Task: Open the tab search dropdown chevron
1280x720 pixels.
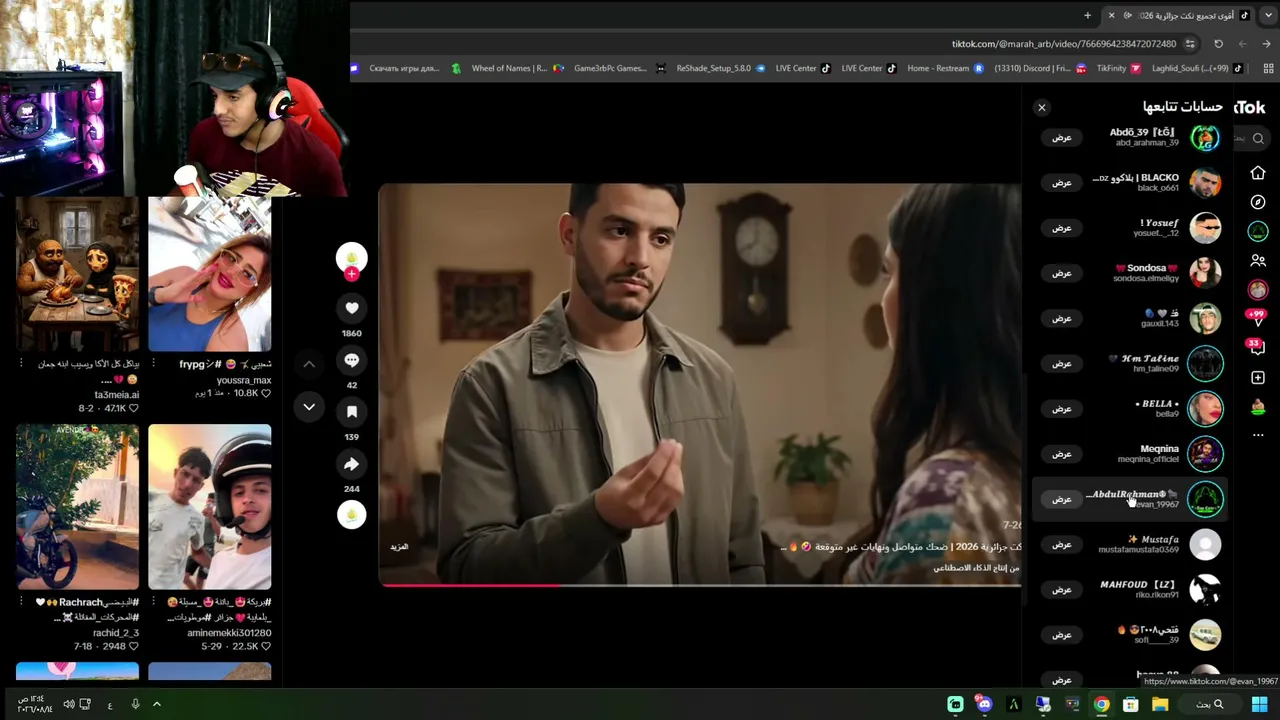Action: (x=1267, y=15)
